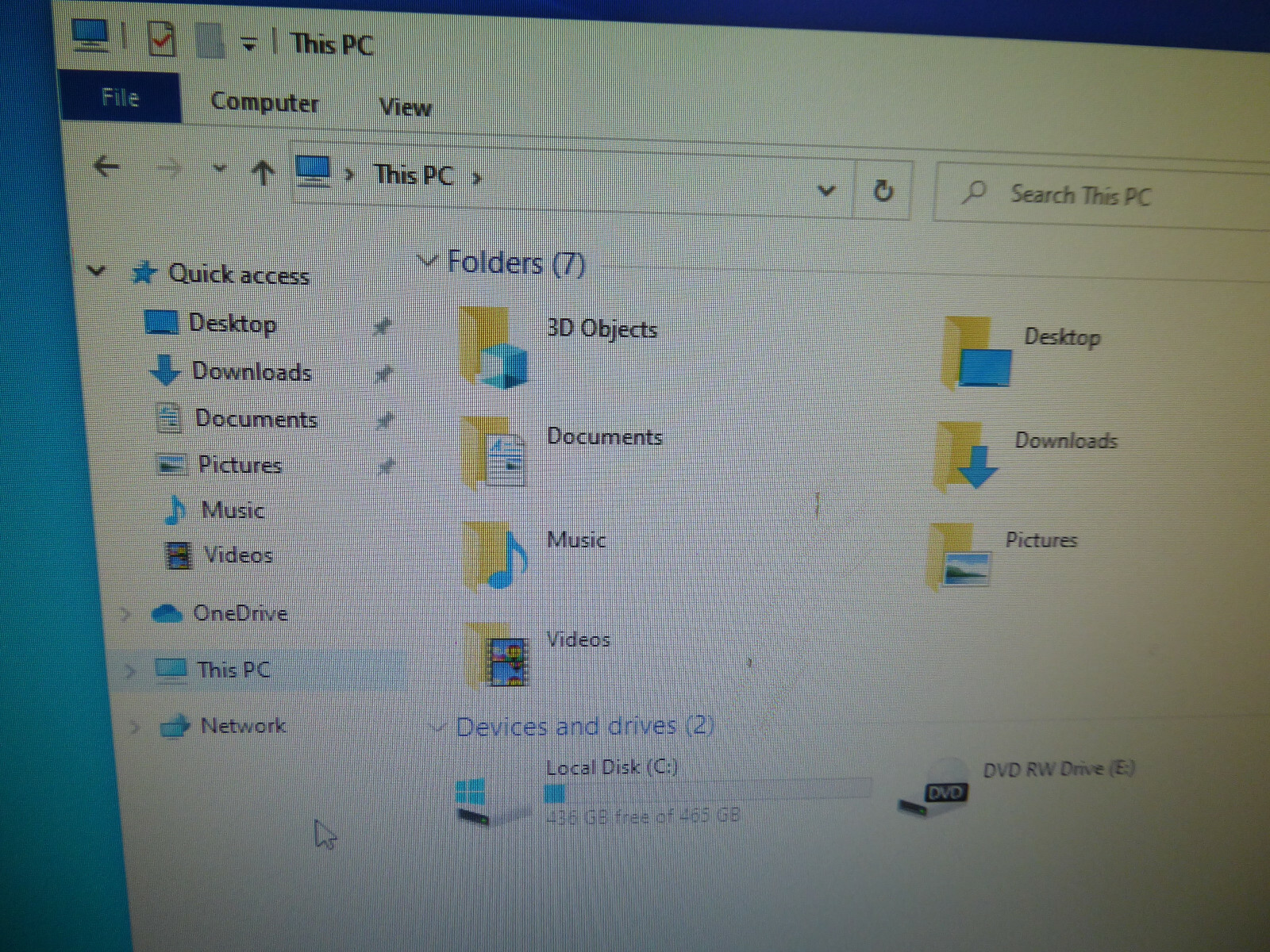1270x952 pixels.
Task: Open Documents under Quick access
Action: [x=256, y=418]
